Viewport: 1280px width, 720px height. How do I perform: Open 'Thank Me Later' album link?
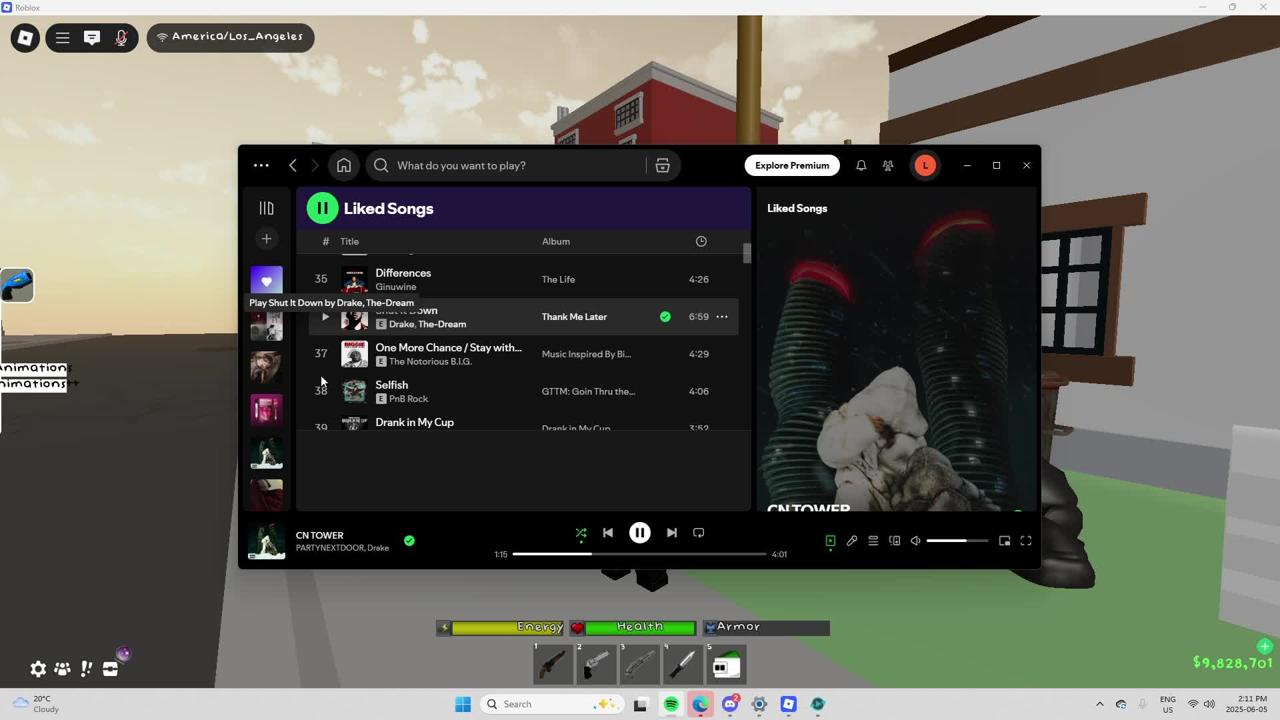pos(574,317)
